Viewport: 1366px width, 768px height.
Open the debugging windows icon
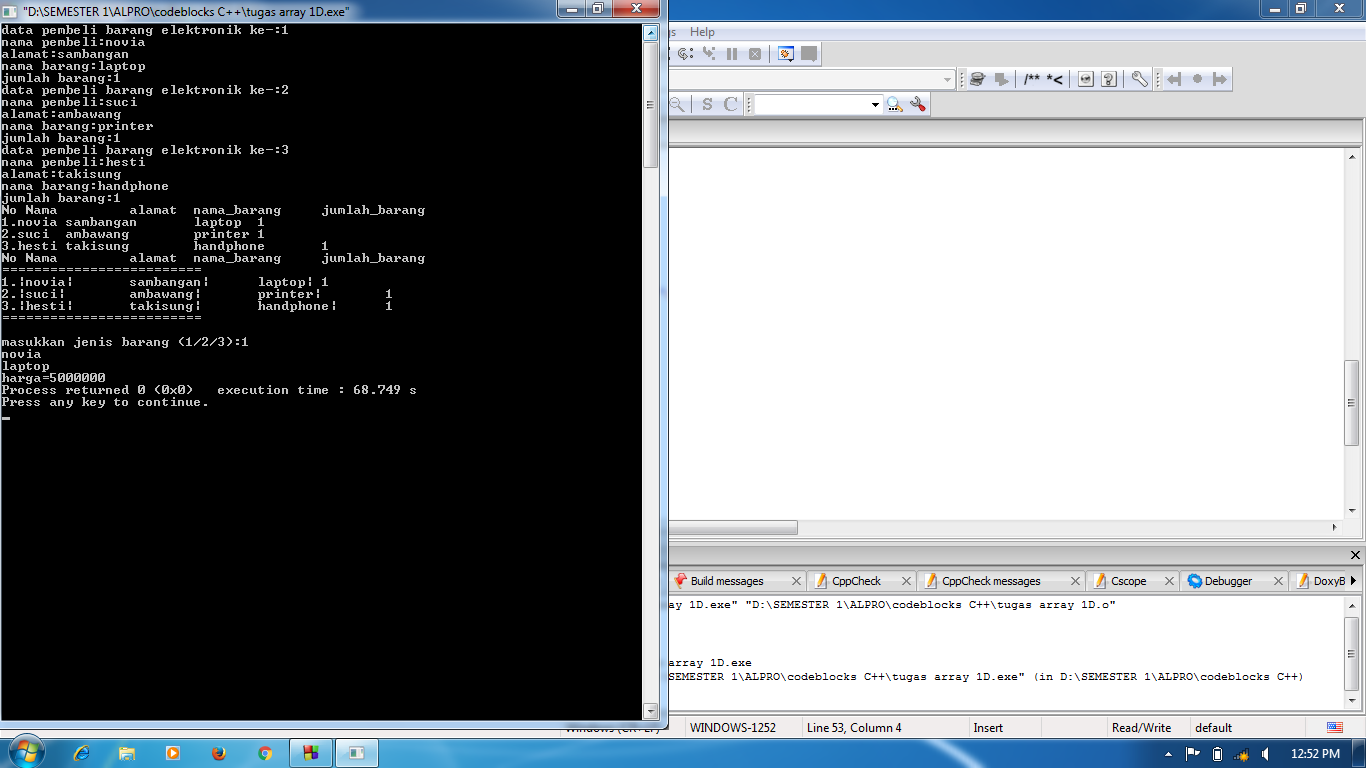tap(786, 54)
